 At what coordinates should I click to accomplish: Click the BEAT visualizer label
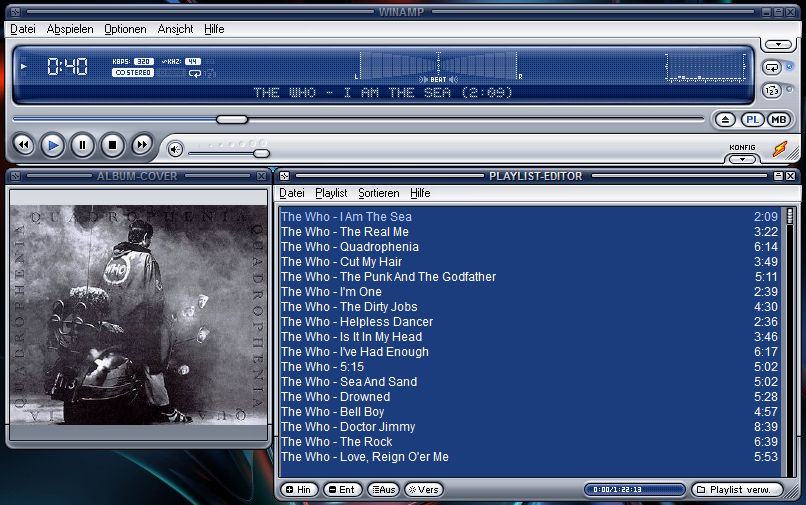point(438,80)
